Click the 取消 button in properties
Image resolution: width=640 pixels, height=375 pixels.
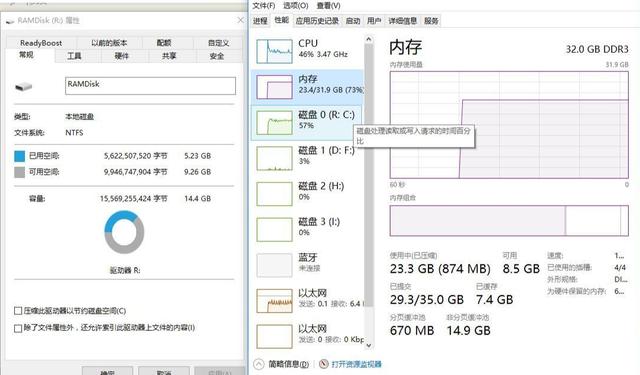tap(164, 371)
